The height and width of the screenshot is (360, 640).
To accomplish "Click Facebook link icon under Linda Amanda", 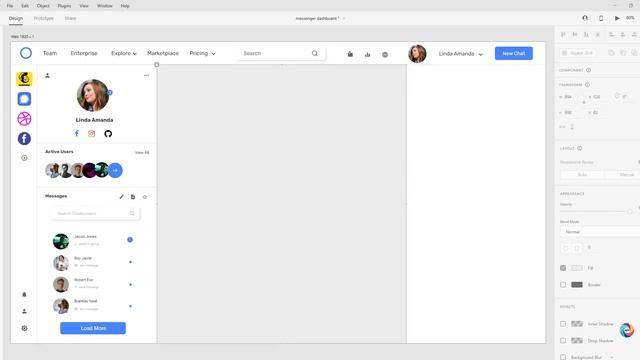I will [77, 133].
